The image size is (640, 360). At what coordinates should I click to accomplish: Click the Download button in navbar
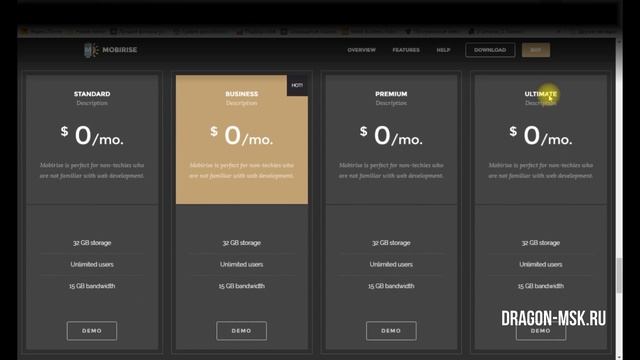coord(490,50)
